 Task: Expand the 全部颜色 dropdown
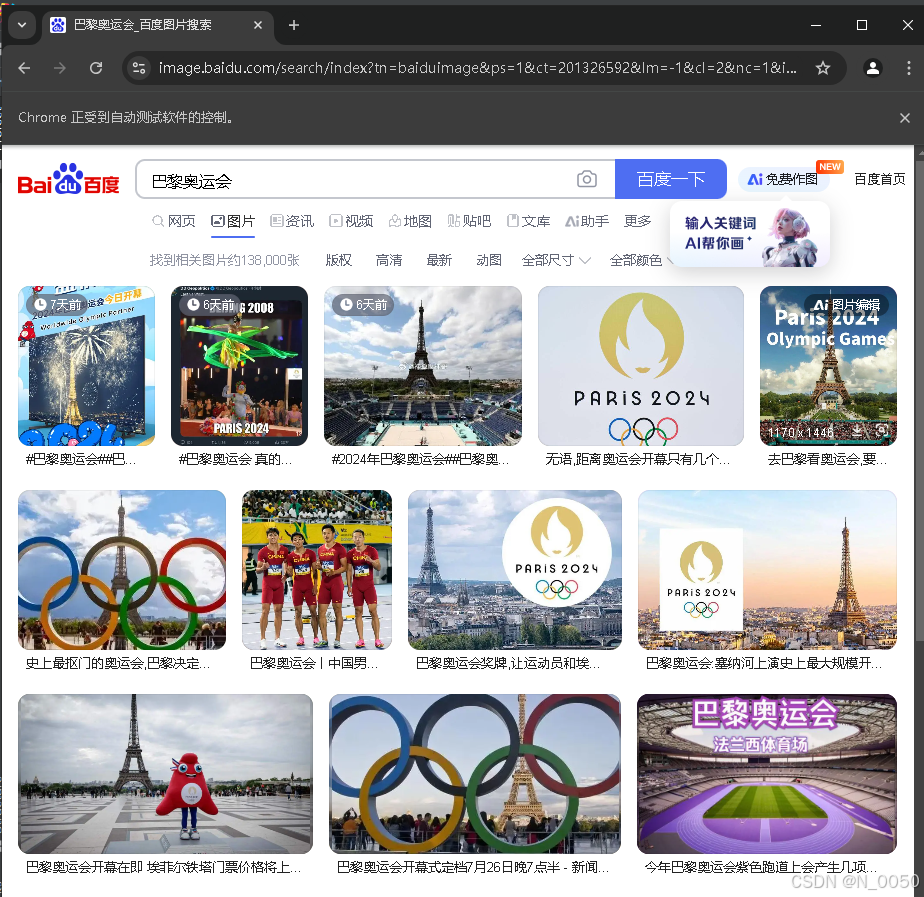coord(641,260)
